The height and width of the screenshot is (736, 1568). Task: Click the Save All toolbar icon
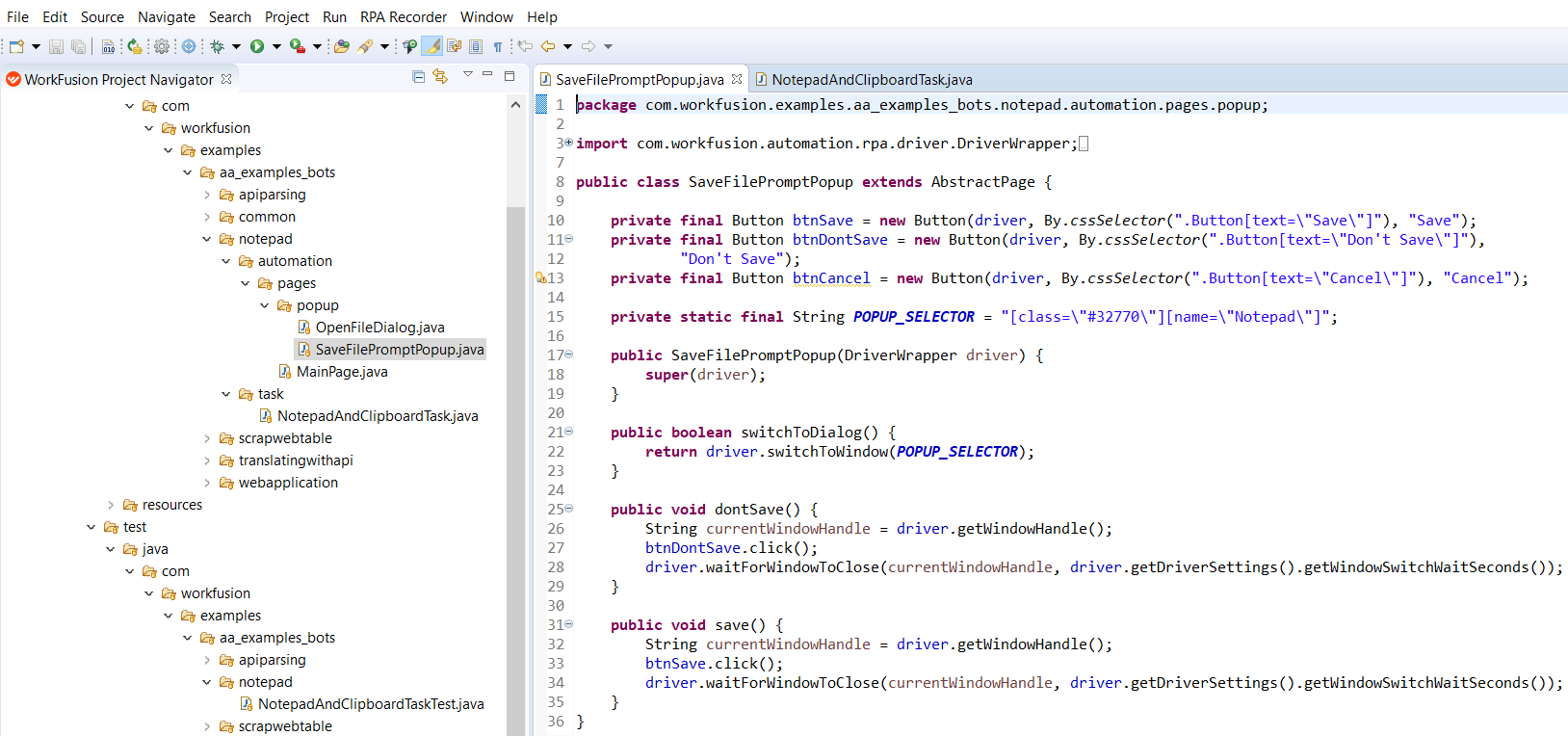click(79, 46)
